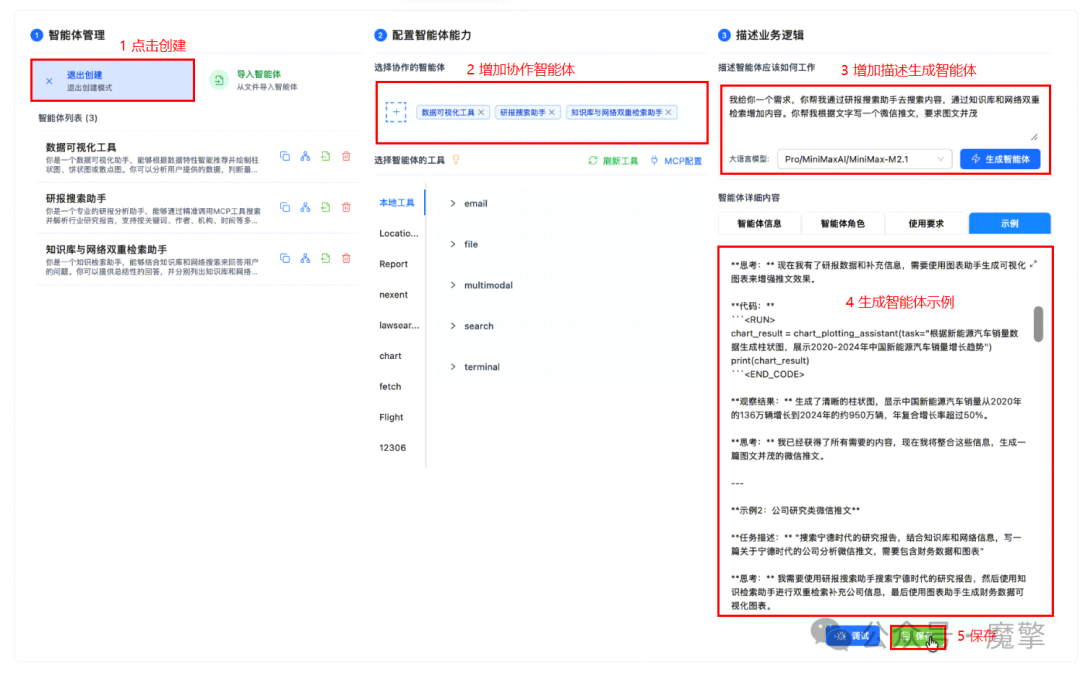Duplicate the 数据可视化工具 agent via copy icon
Screen dimensions: 1080x679
click(285, 157)
